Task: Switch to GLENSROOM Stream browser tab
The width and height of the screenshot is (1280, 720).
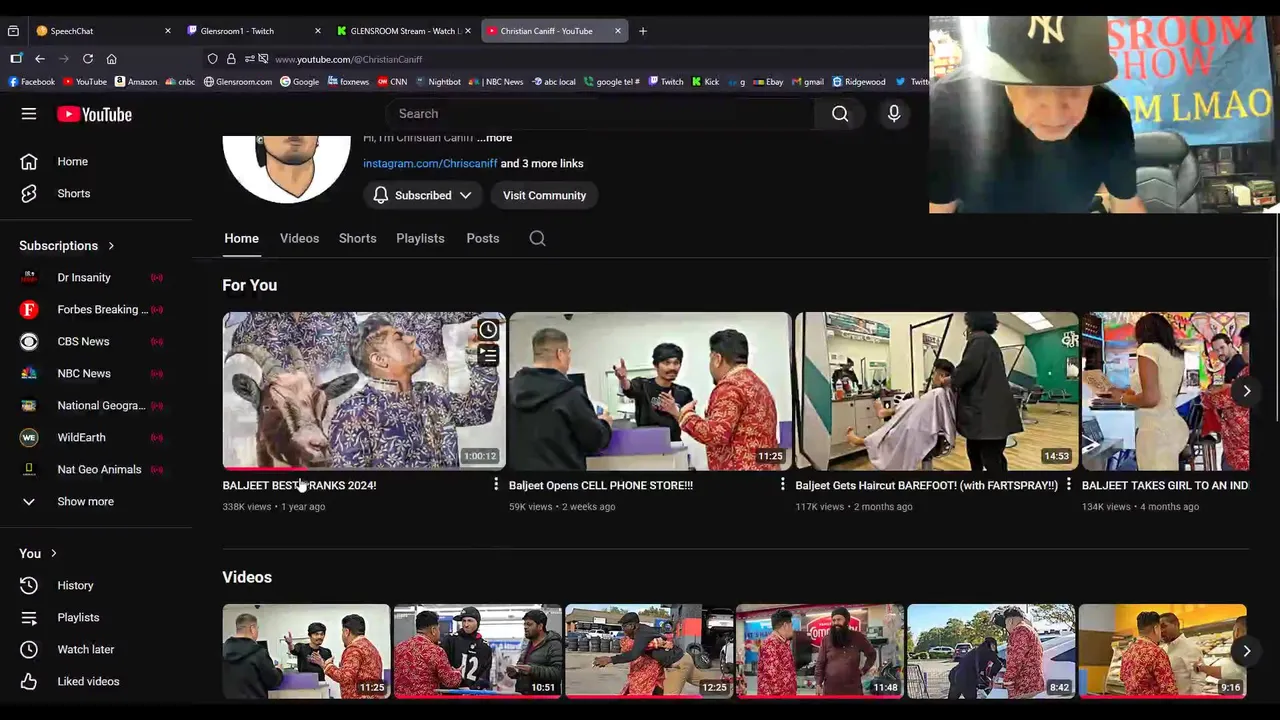Action: click(x=405, y=31)
